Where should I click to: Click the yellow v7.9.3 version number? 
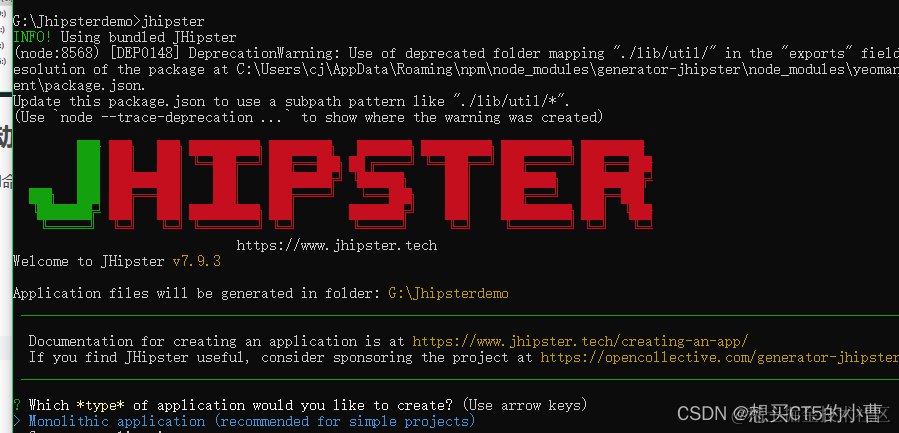coord(197,261)
